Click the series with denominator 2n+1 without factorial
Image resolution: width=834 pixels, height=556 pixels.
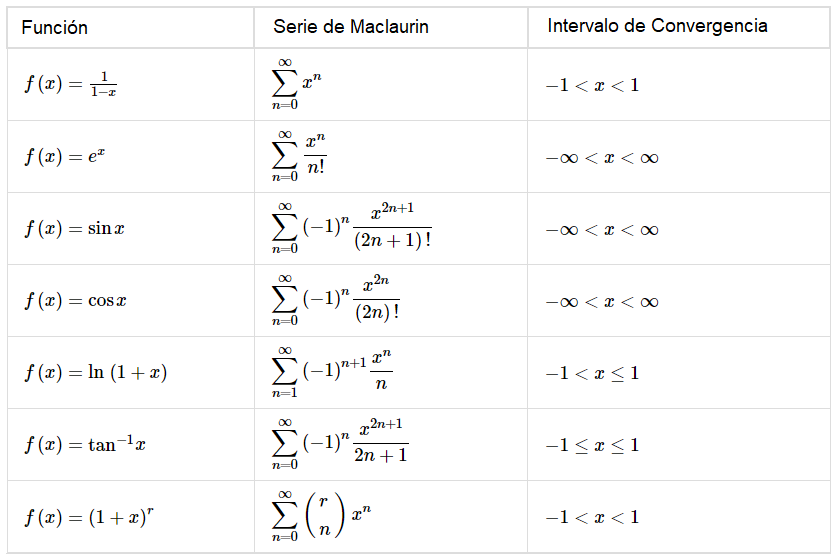pos(340,445)
